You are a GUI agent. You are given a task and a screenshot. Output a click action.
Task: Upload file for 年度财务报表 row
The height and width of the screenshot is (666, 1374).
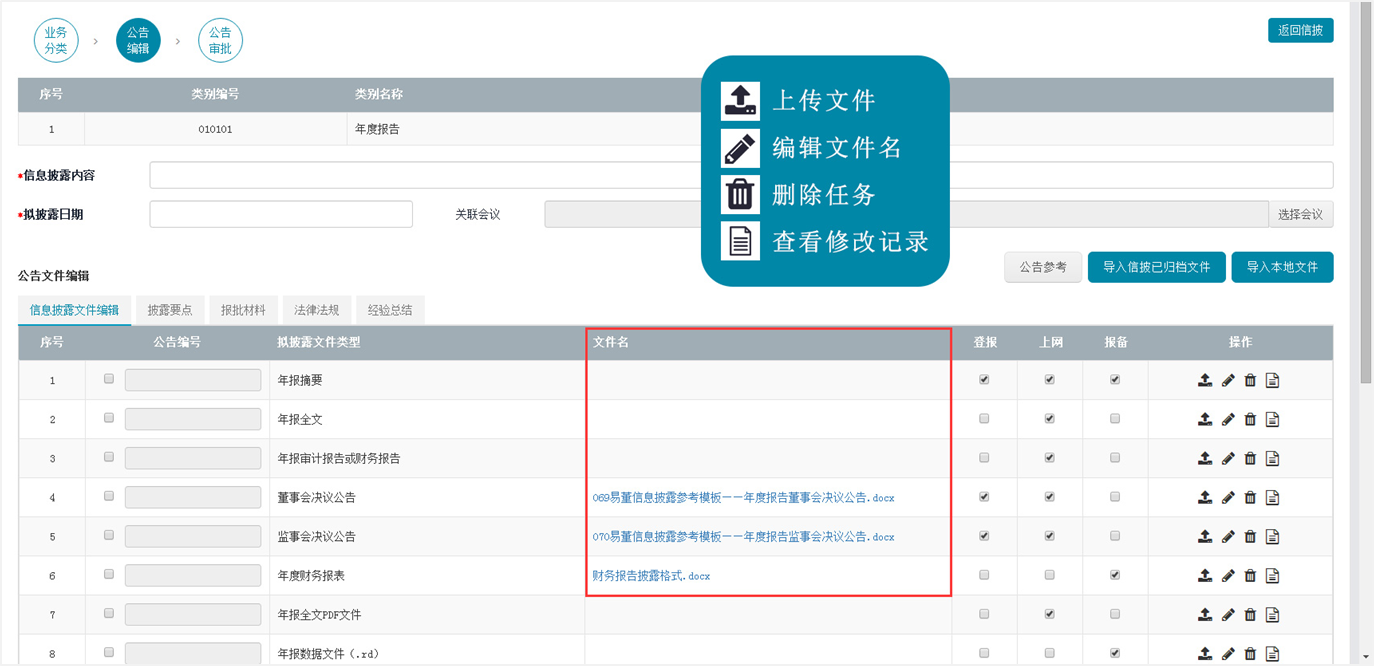tap(1205, 575)
